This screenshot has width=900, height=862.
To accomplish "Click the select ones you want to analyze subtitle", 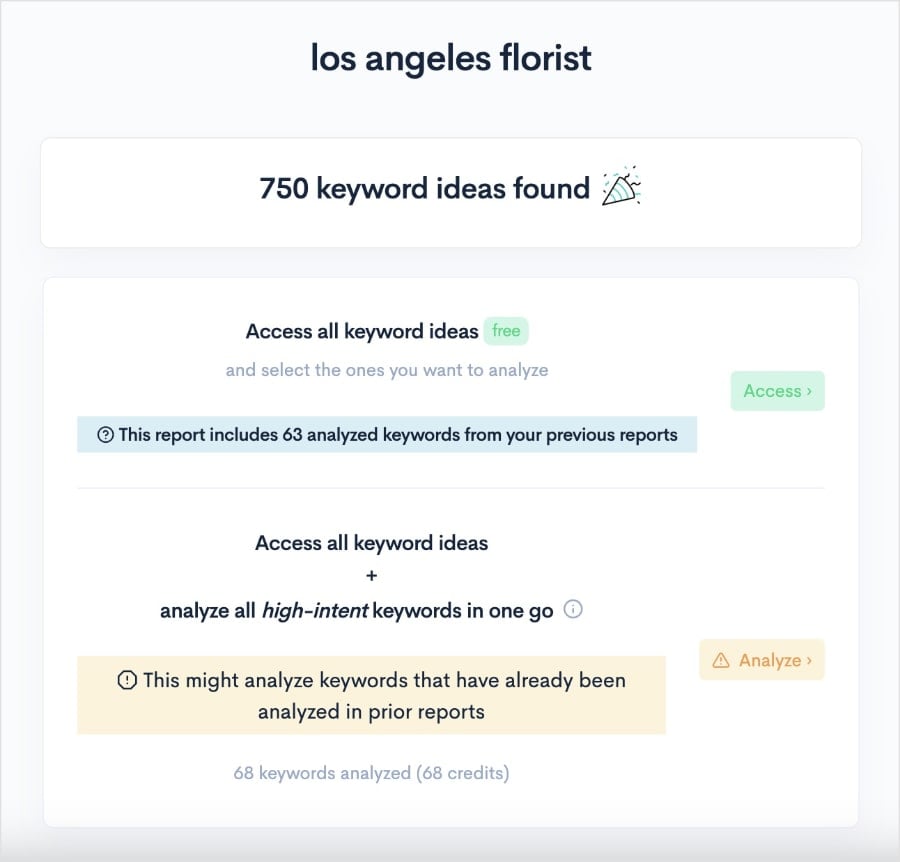I will (x=387, y=369).
